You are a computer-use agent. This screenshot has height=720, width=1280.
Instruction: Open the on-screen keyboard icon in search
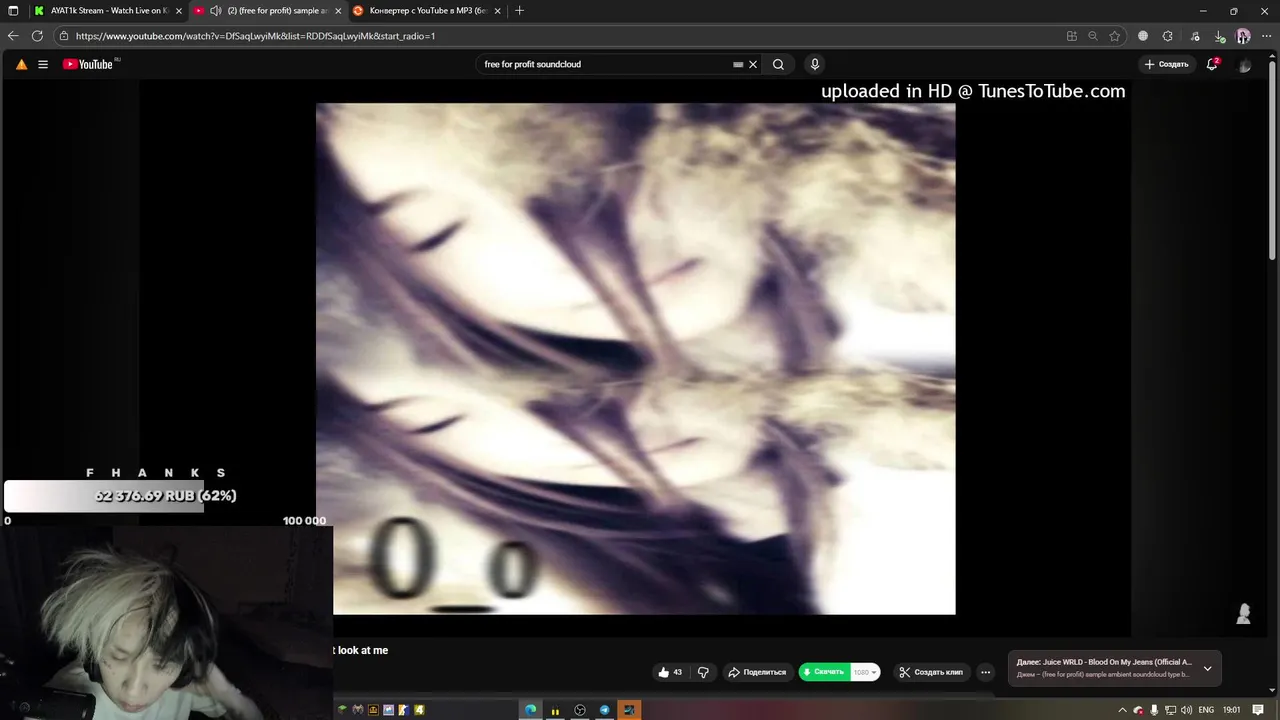[x=738, y=64]
